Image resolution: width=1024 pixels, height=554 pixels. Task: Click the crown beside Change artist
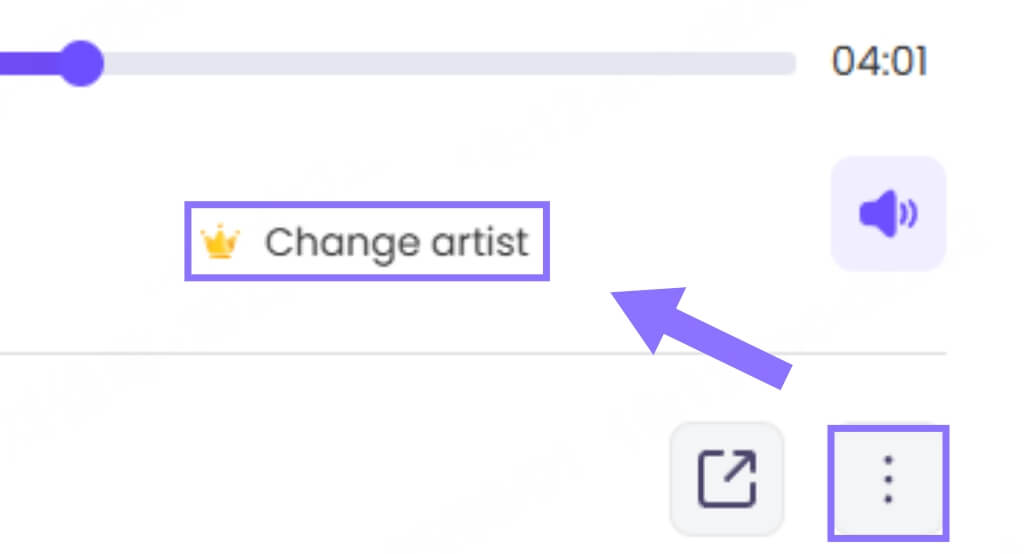click(220, 242)
